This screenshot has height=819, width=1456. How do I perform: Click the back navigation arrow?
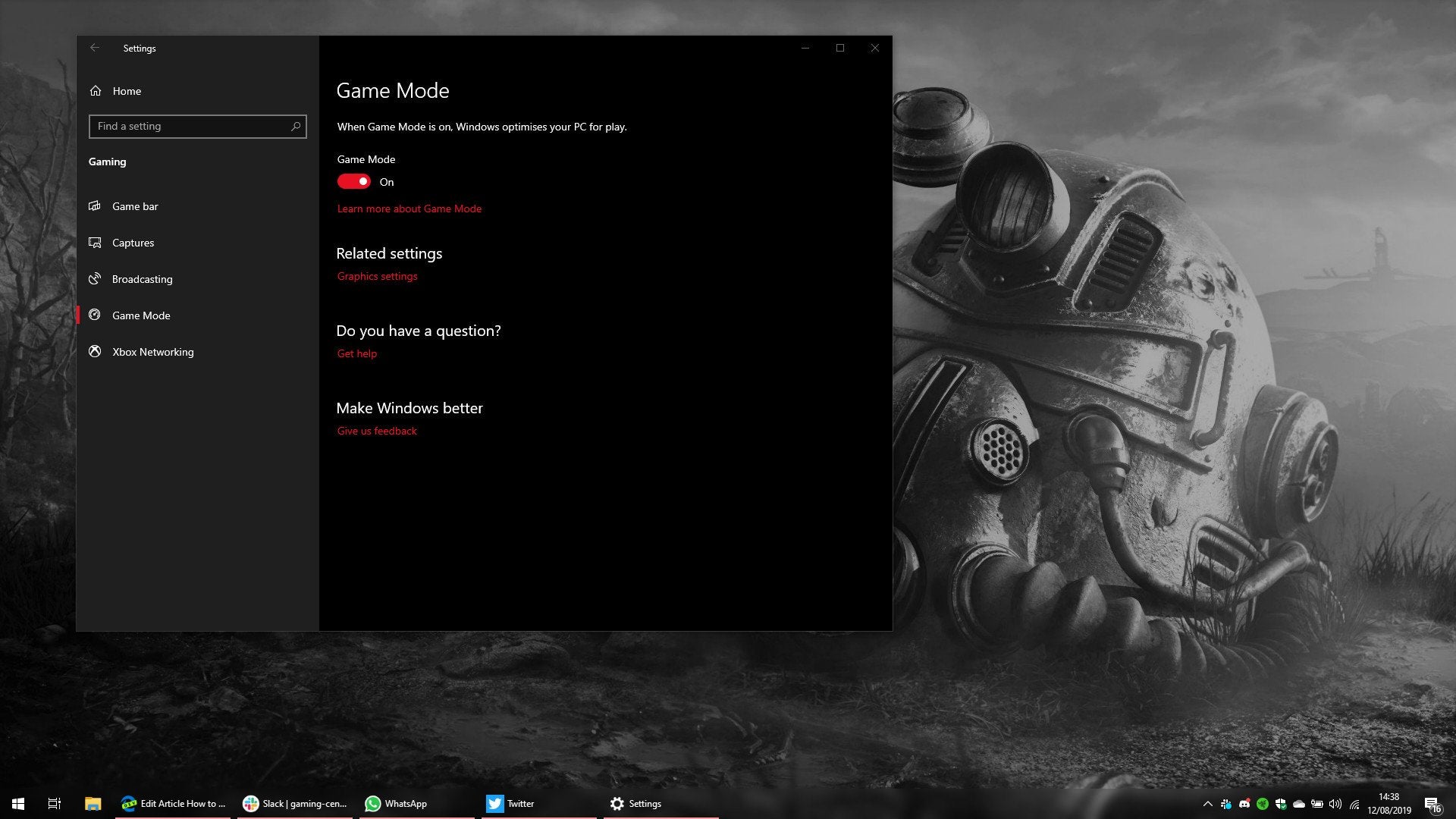[94, 47]
